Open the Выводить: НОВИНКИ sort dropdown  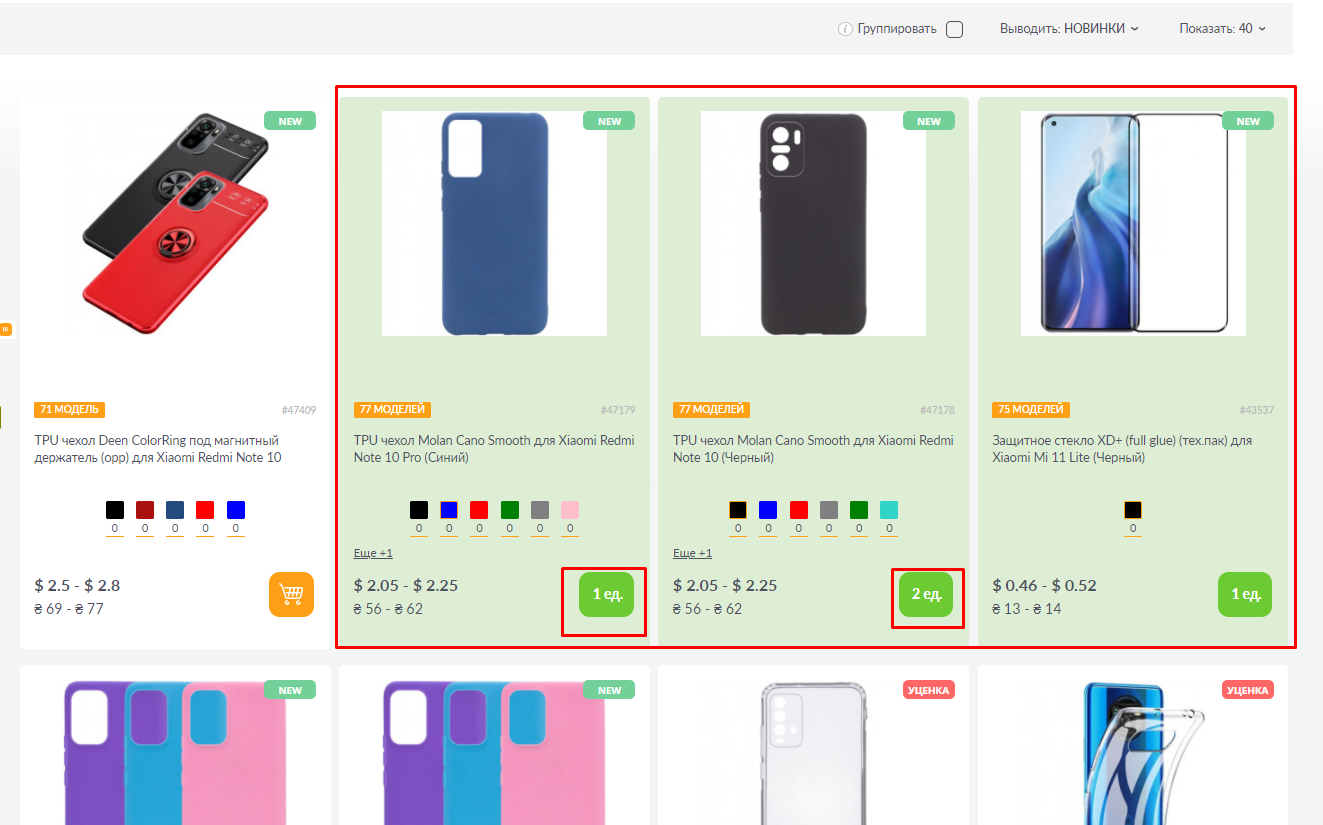(1069, 29)
